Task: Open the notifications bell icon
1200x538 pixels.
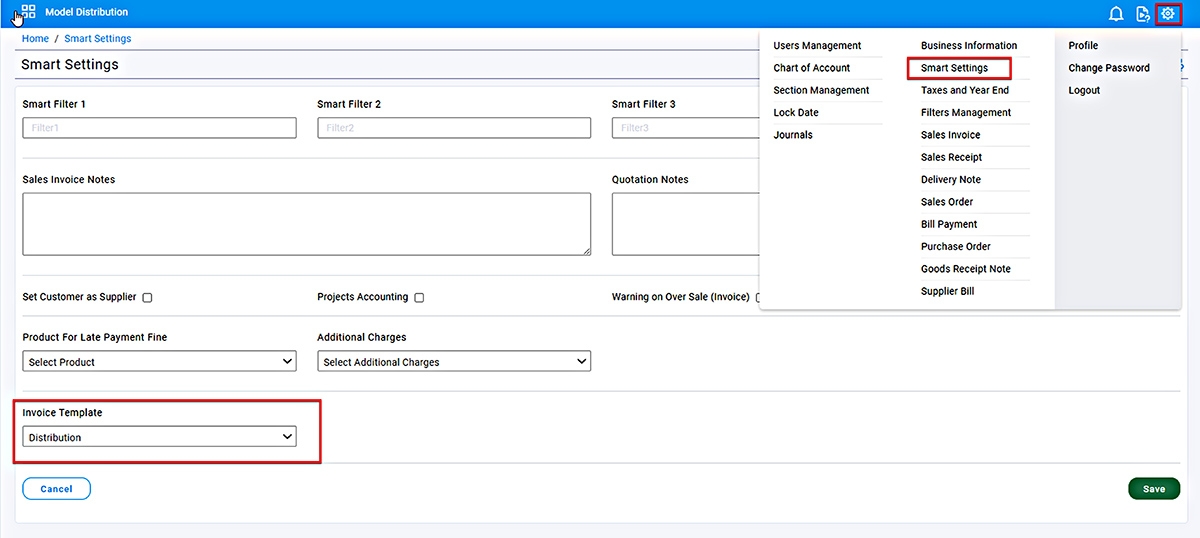Action: pos(1117,14)
